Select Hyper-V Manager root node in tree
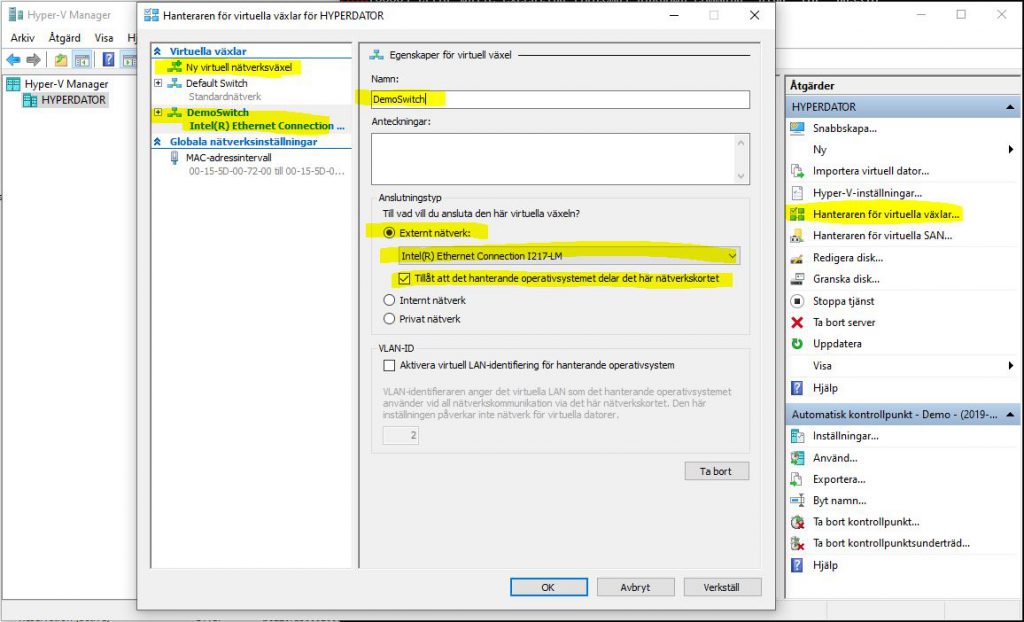The image size is (1024, 622). click(x=66, y=84)
